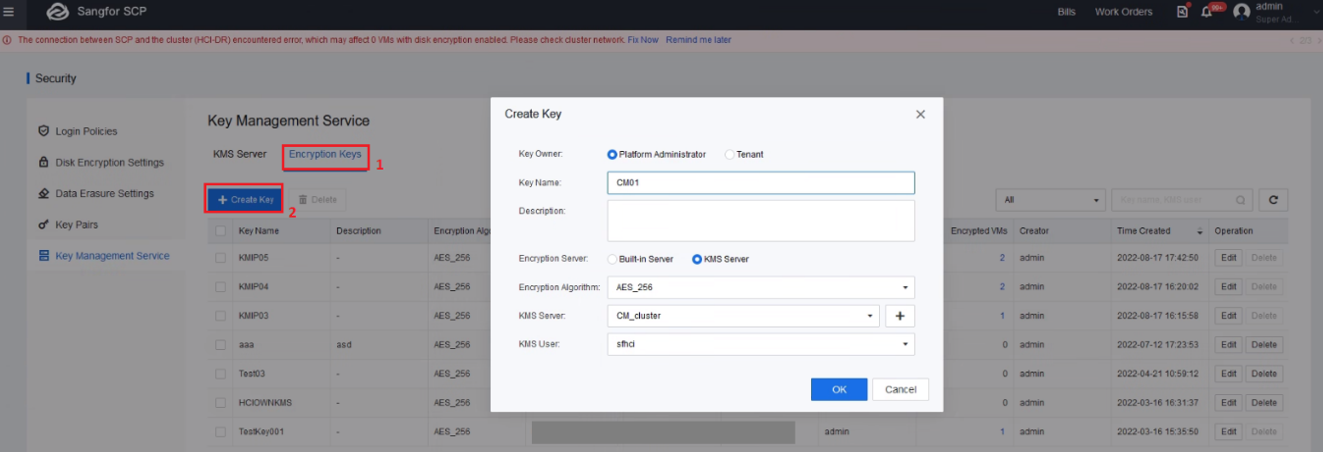
Task: Click the notification bell icon
Action: [1208, 12]
